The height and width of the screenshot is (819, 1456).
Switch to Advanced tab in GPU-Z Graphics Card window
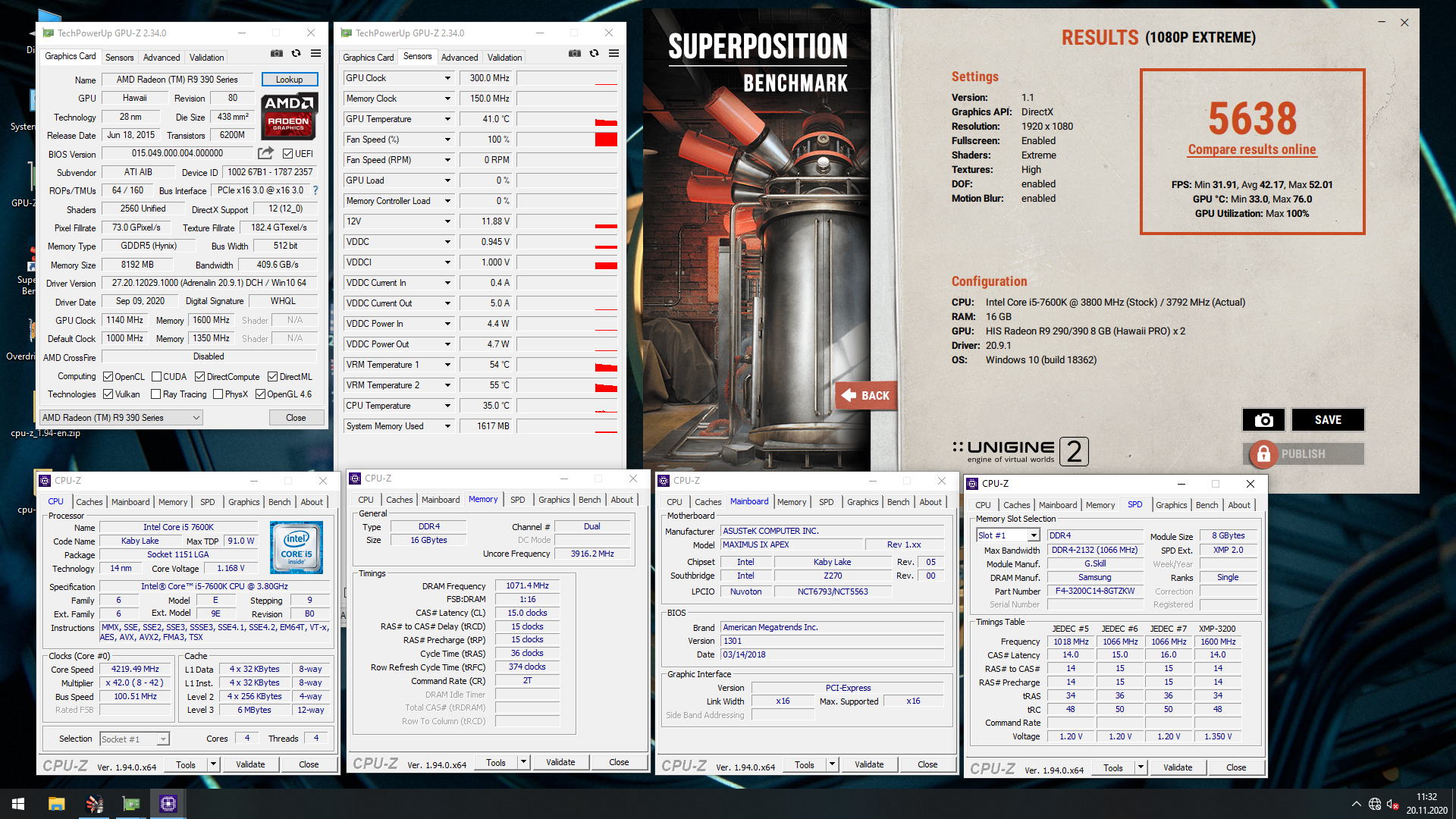(x=162, y=58)
